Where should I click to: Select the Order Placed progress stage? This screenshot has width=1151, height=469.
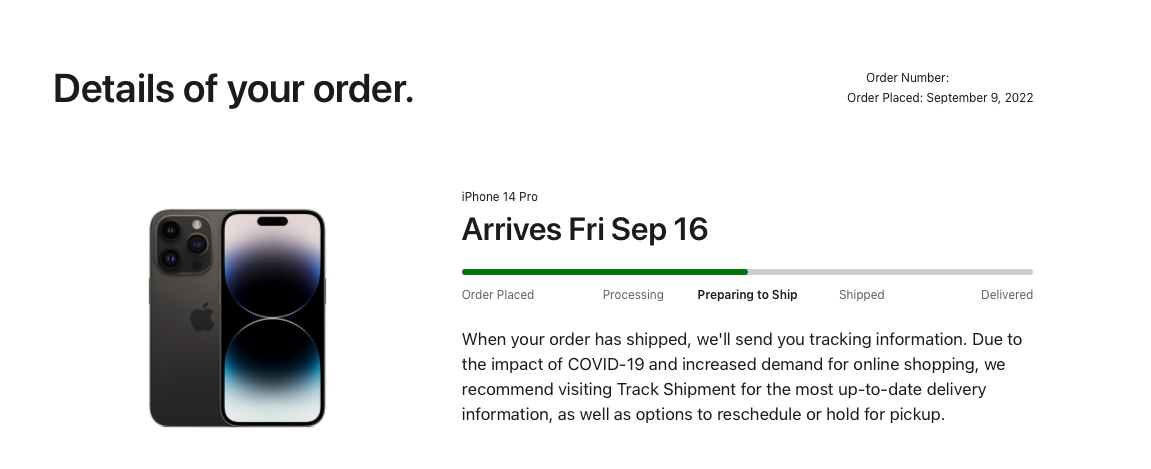pos(498,295)
